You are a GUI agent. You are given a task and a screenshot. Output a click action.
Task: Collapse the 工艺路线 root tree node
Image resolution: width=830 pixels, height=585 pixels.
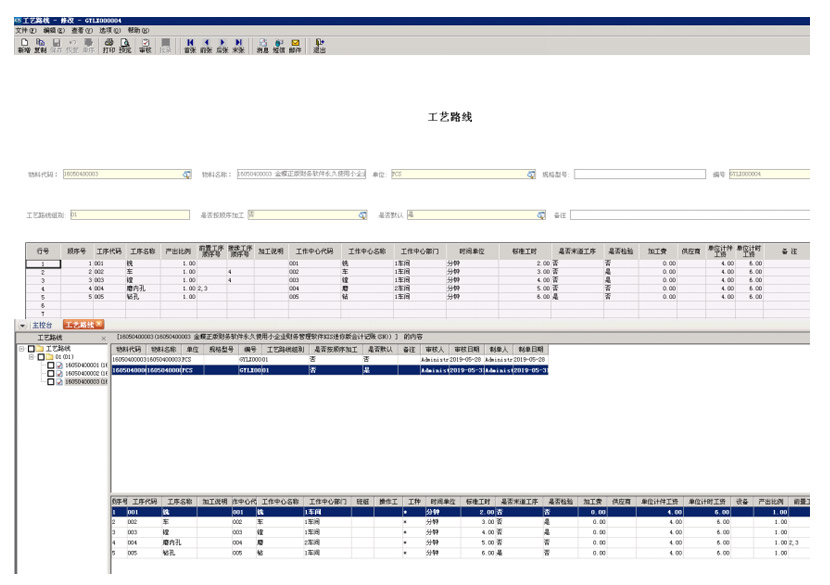click(x=22, y=349)
